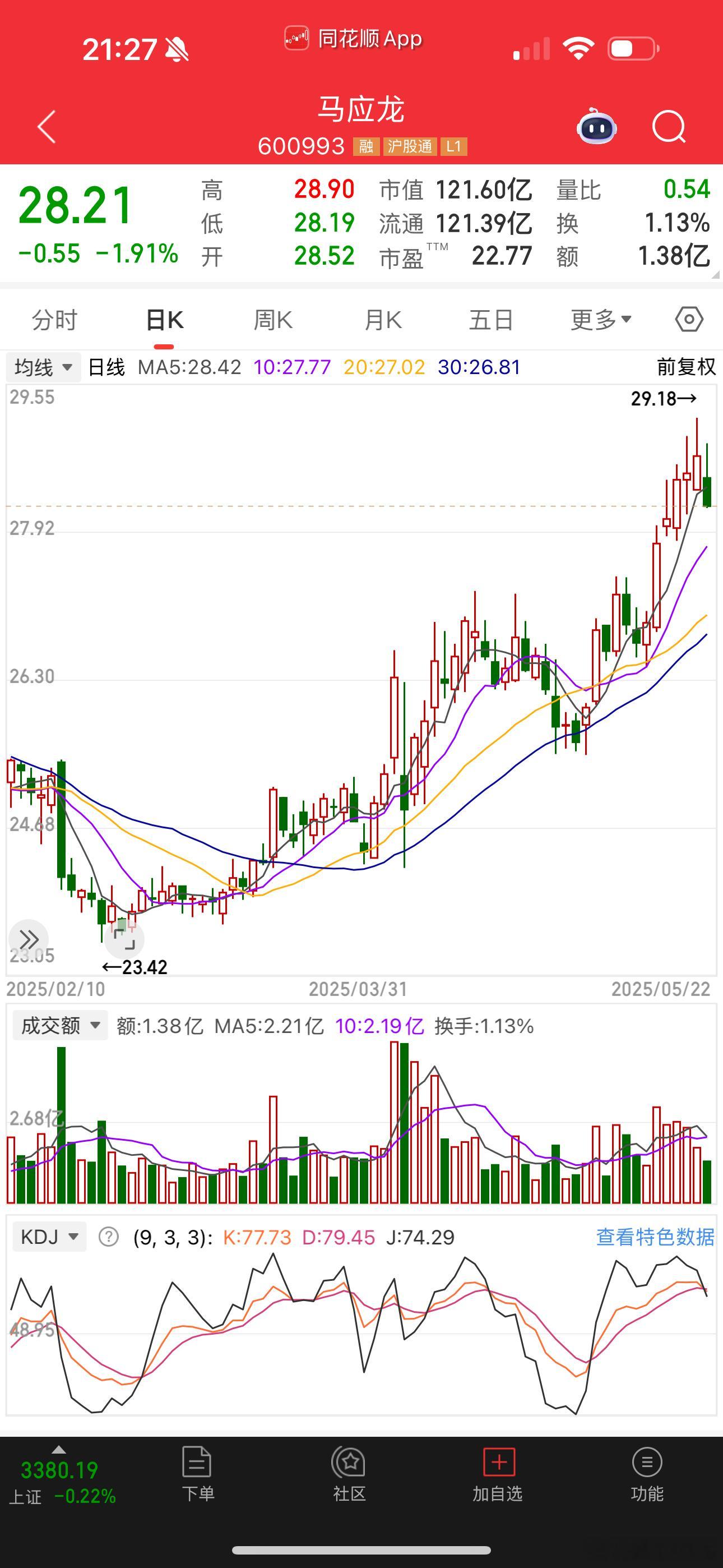Tap the purple 10:27.77 MA value
Image resolution: width=723 pixels, height=1568 pixels.
[x=292, y=367]
